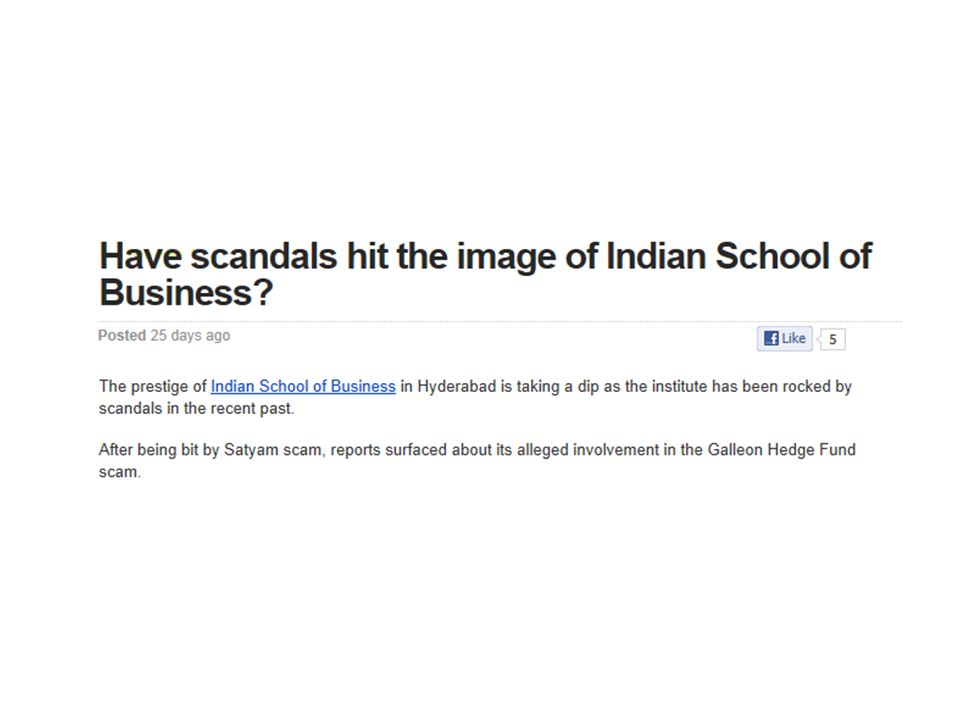This screenshot has width=960, height=720.
Task: Click the dotted divider line below the headline
Action: pos(500,321)
